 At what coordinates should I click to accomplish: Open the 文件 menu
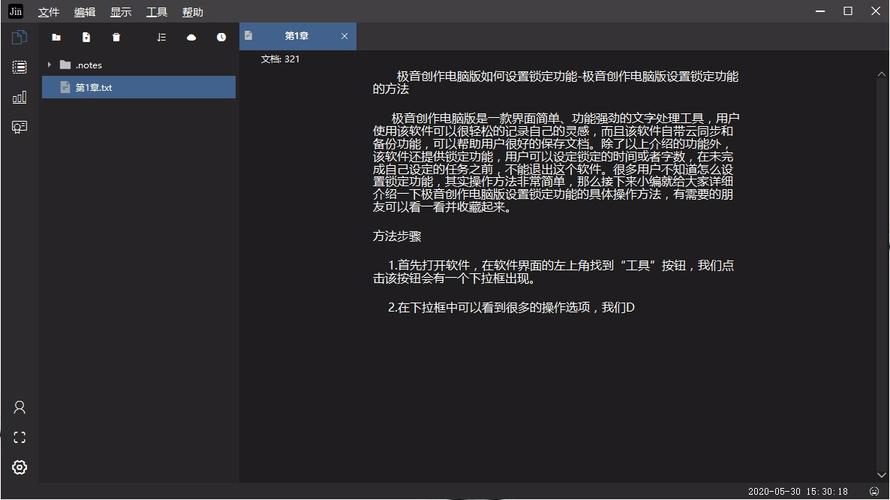[48, 12]
